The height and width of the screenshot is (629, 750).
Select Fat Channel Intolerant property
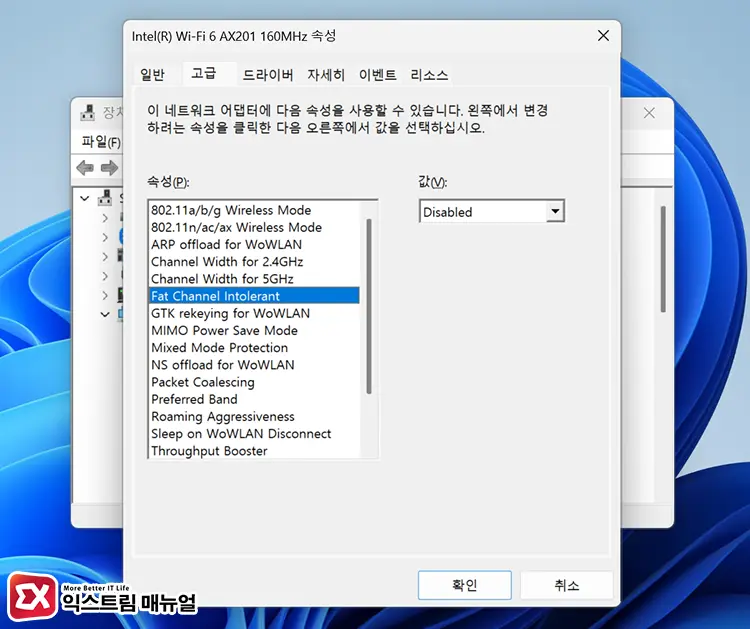pyautogui.click(x=254, y=296)
